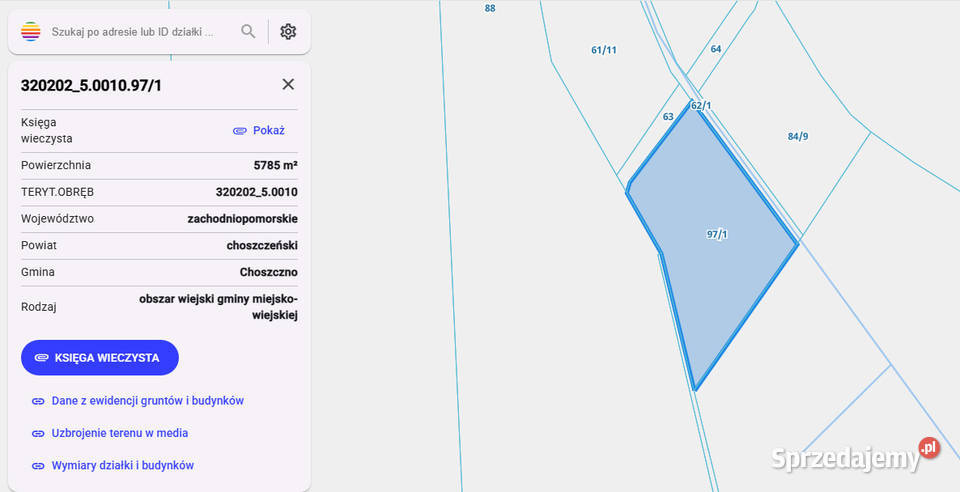Image resolution: width=960 pixels, height=492 pixels.
Task: Open settings via the gear icon
Action: tap(288, 32)
